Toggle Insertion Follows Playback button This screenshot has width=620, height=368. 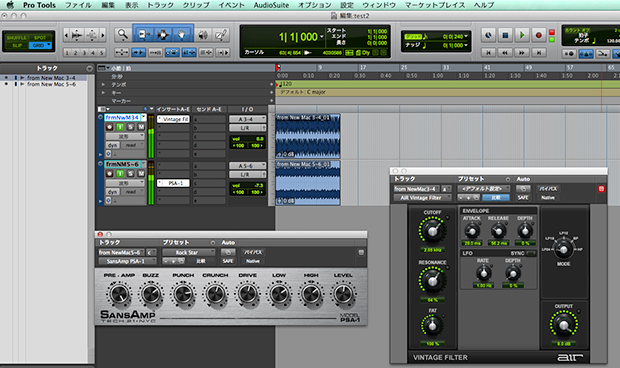pyautogui.click(x=223, y=52)
